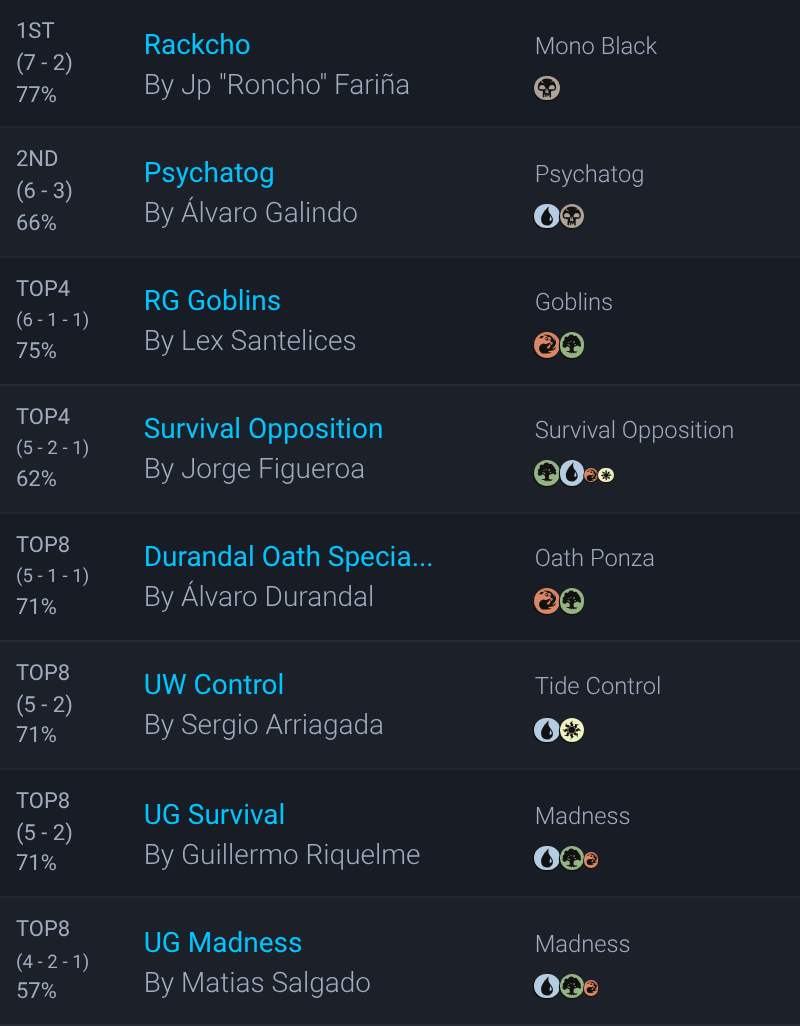Click the green mana icon for Oath Ponza
The height and width of the screenshot is (1026, 800).
(x=572, y=601)
